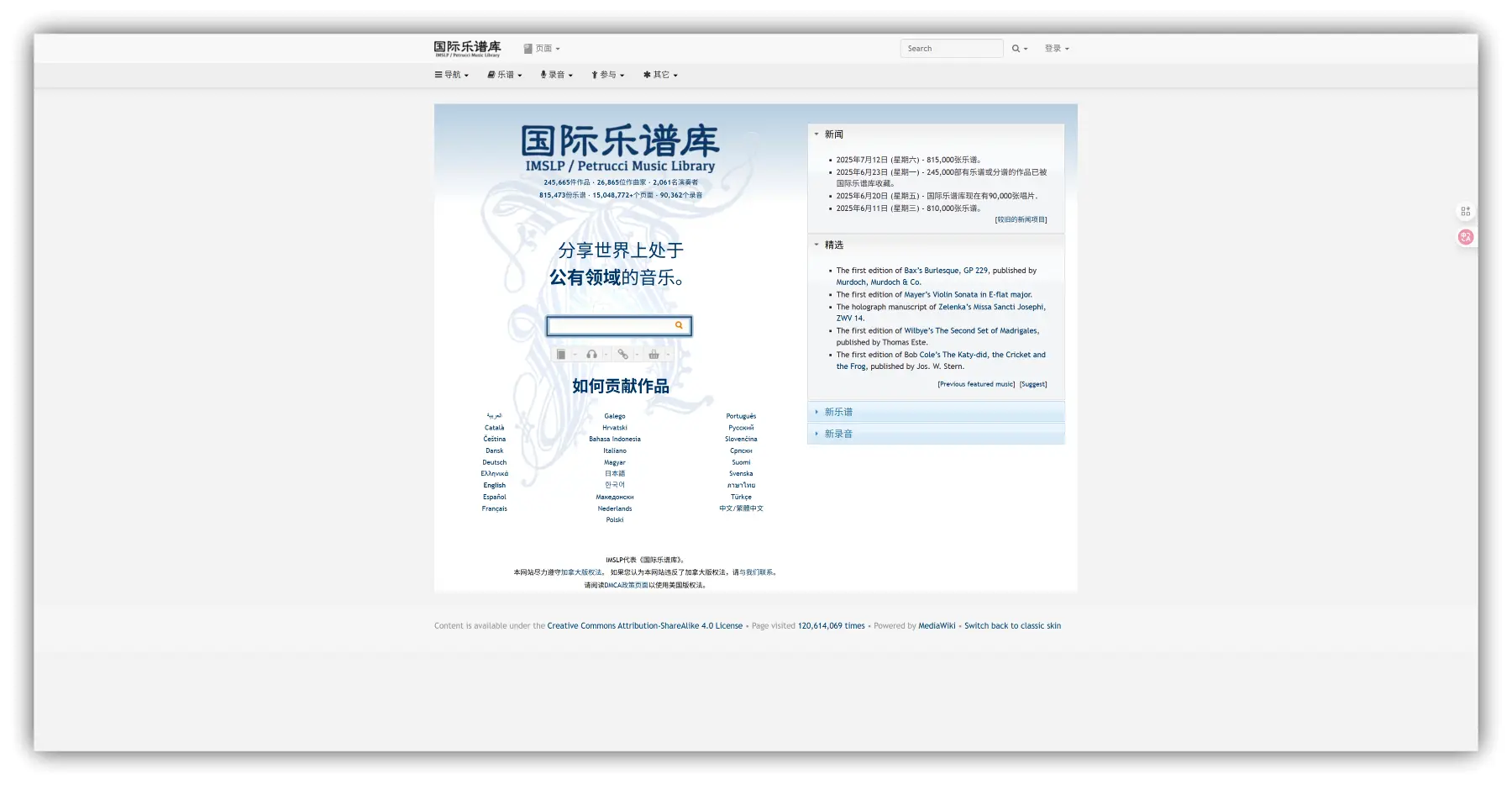The height and width of the screenshot is (785, 1512).
Task: Focus the top Search field
Action: [952, 49]
